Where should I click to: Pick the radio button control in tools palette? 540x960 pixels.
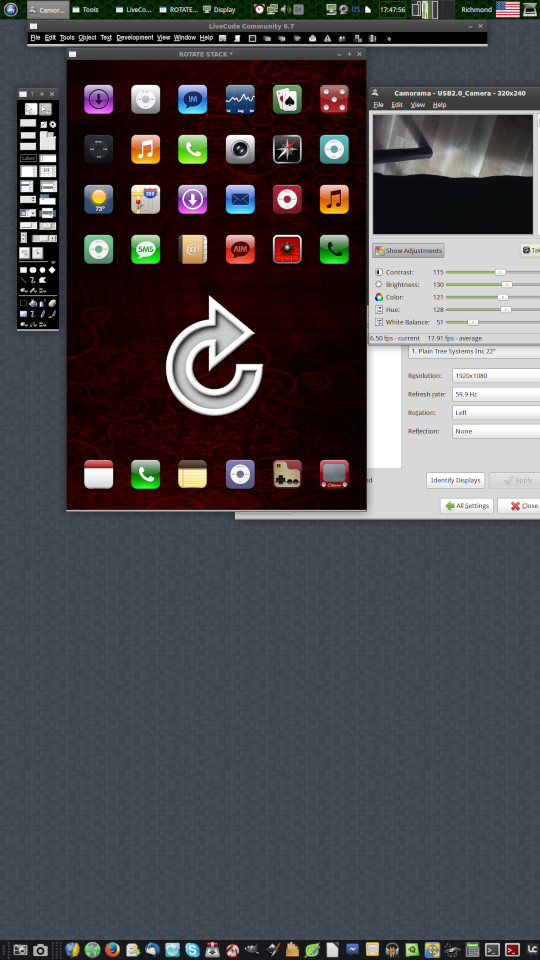[x=53, y=124]
